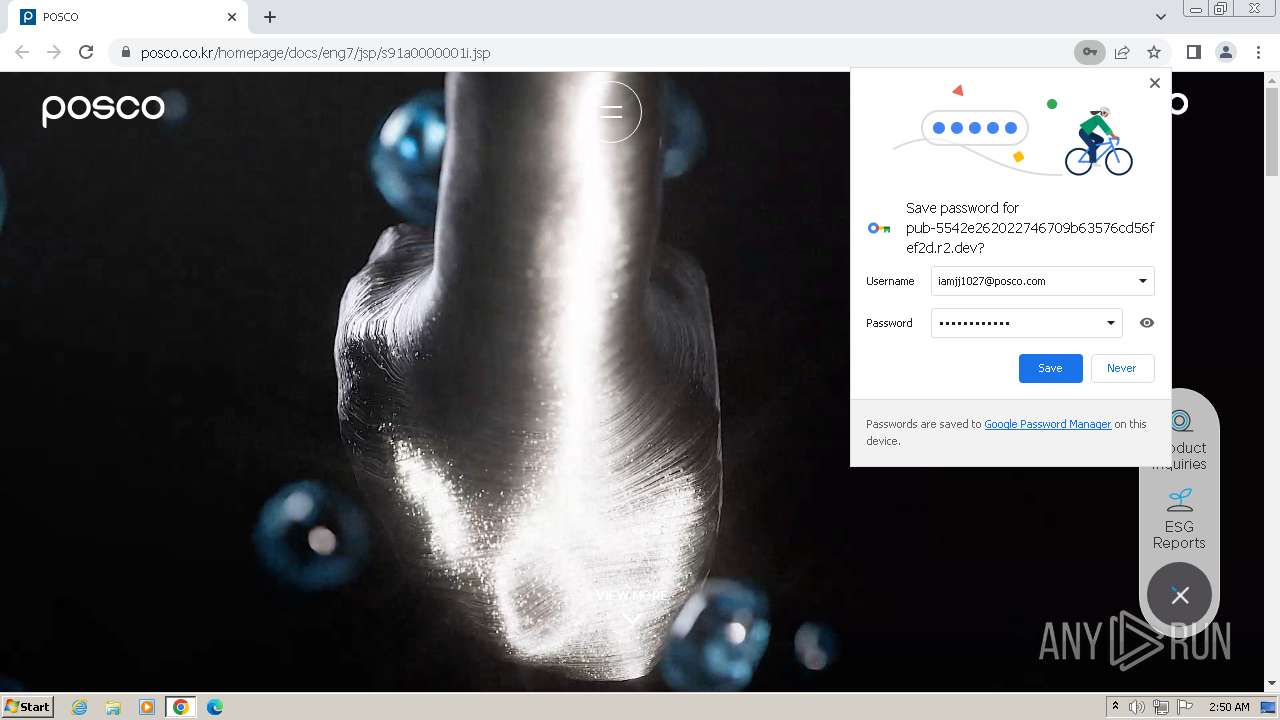1280x720 pixels.
Task: Click the Username field with iamjj1027@posco.com
Action: click(1042, 281)
